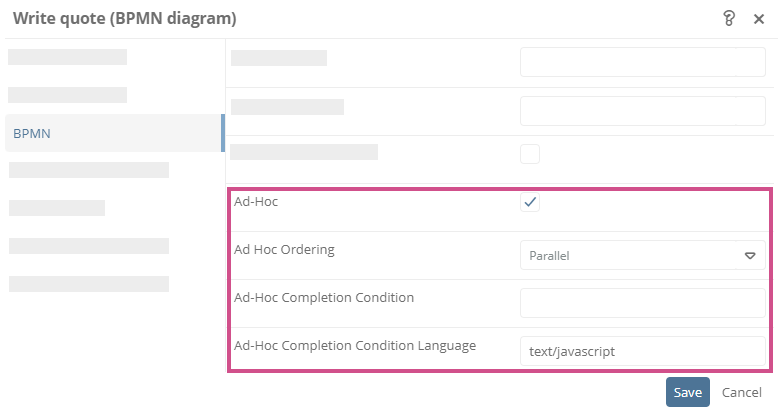Focus the second empty field below the first
The image size is (781, 418).
click(x=643, y=111)
